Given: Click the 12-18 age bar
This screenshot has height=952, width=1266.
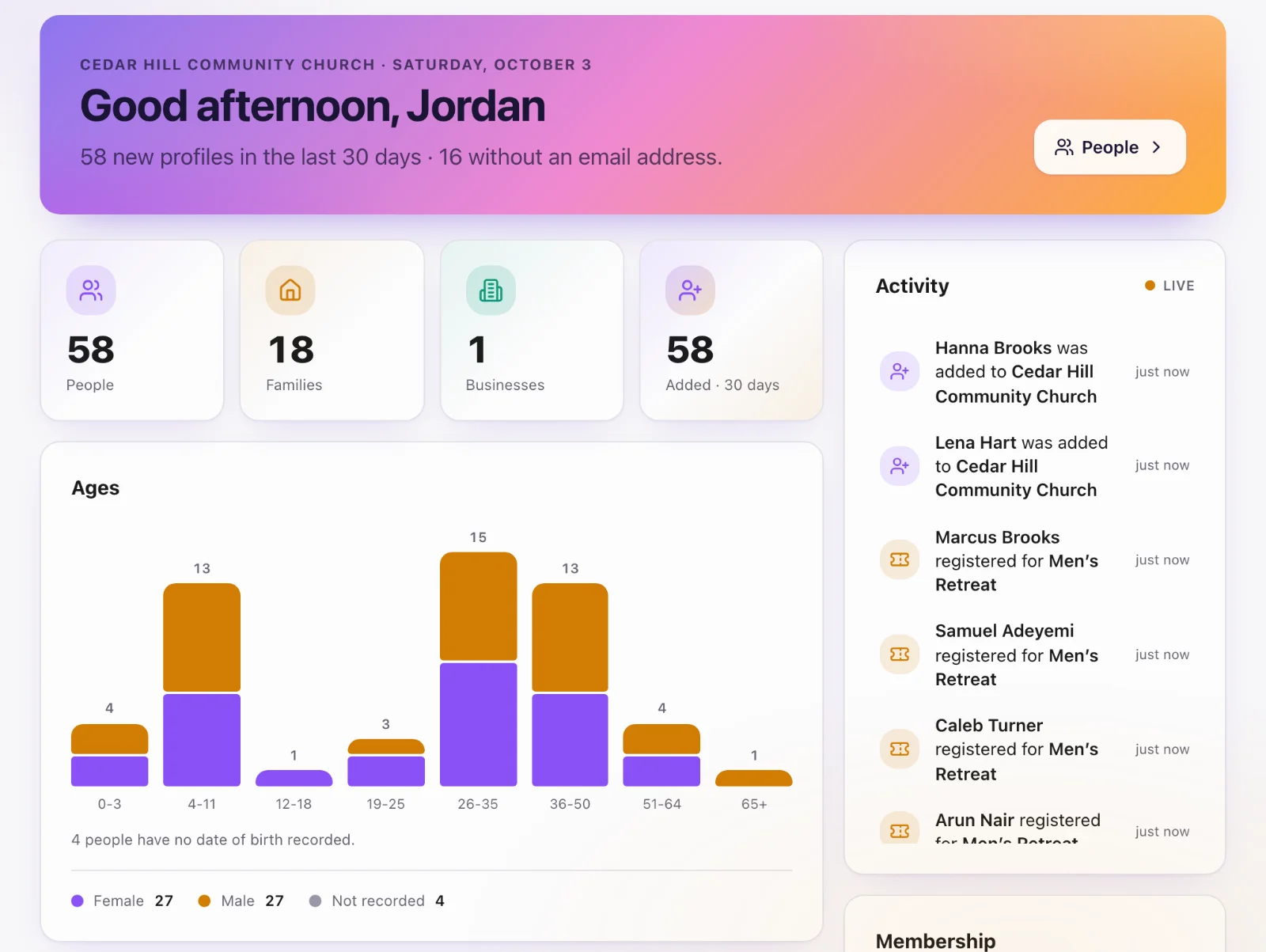Looking at the screenshot, I should click(294, 778).
